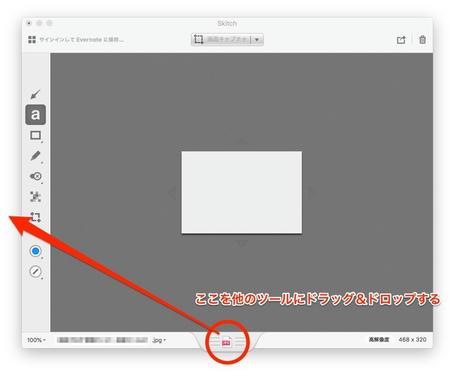Open the 100% zoom dropdown
The width and height of the screenshot is (450, 374).
point(36,340)
